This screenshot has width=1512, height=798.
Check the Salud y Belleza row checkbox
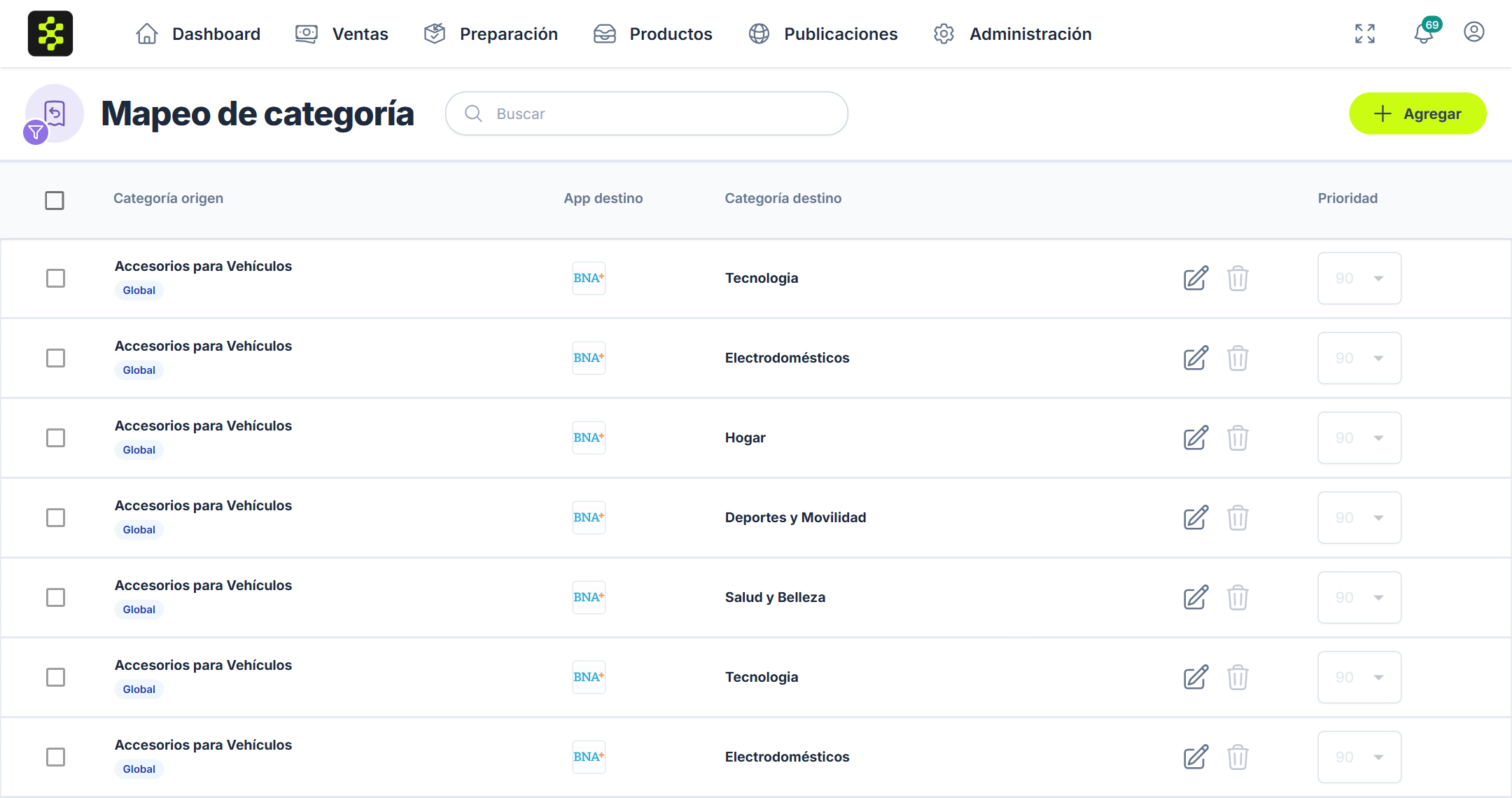tap(55, 597)
